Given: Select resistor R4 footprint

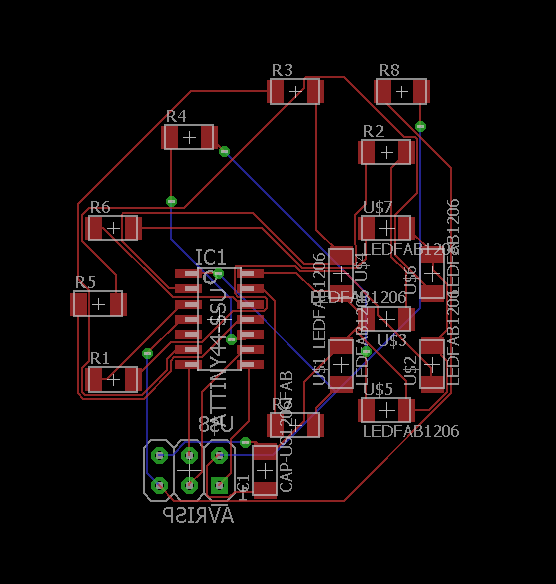Looking at the screenshot, I should tap(190, 137).
